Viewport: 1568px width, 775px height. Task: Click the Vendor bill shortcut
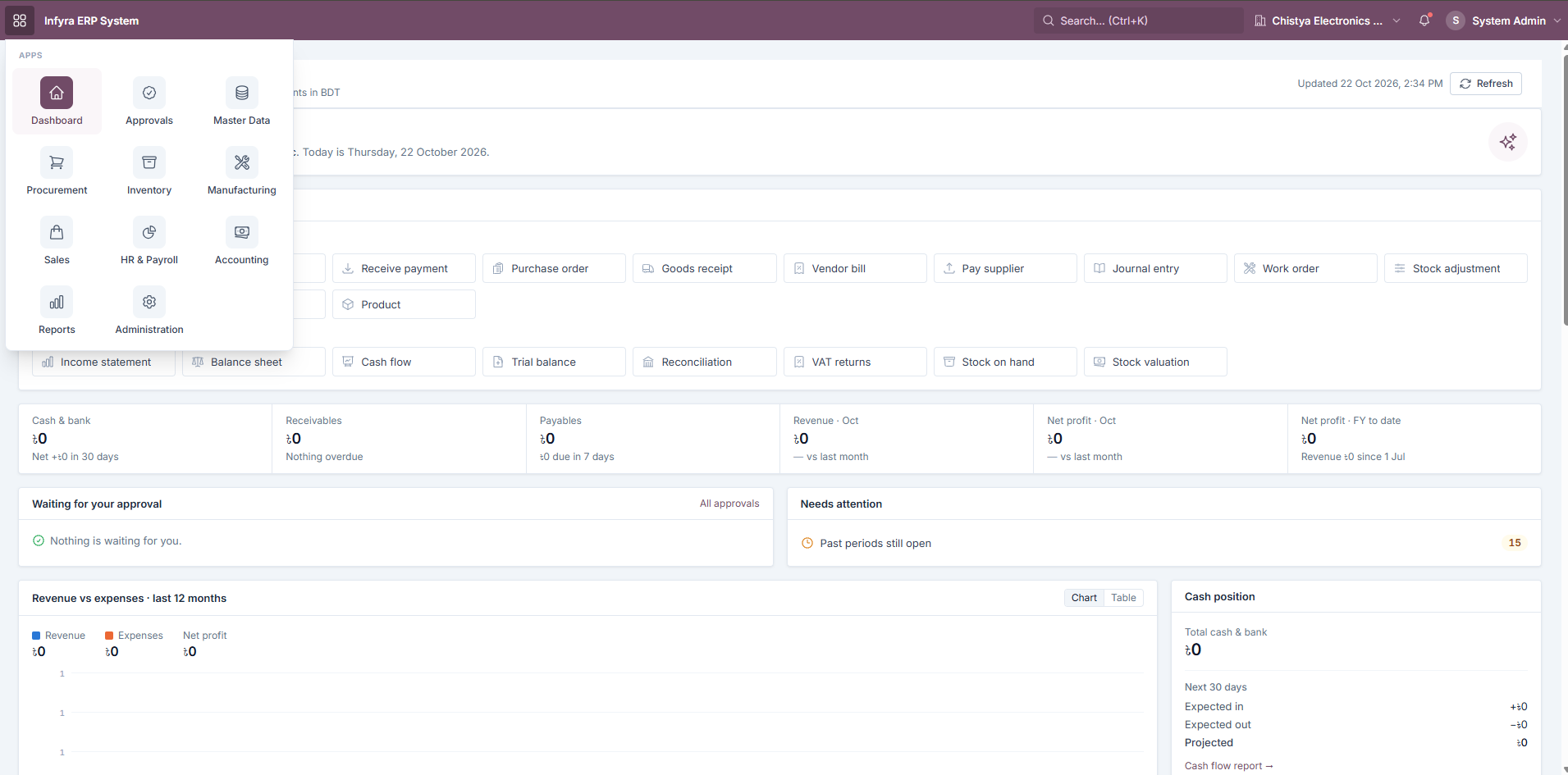click(x=855, y=268)
